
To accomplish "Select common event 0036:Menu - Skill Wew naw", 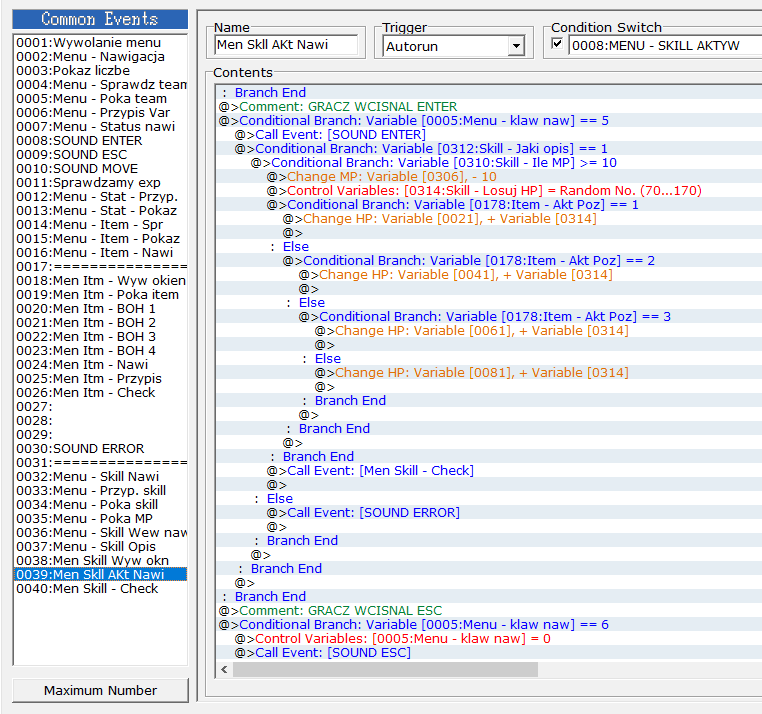I will (x=100, y=533).
